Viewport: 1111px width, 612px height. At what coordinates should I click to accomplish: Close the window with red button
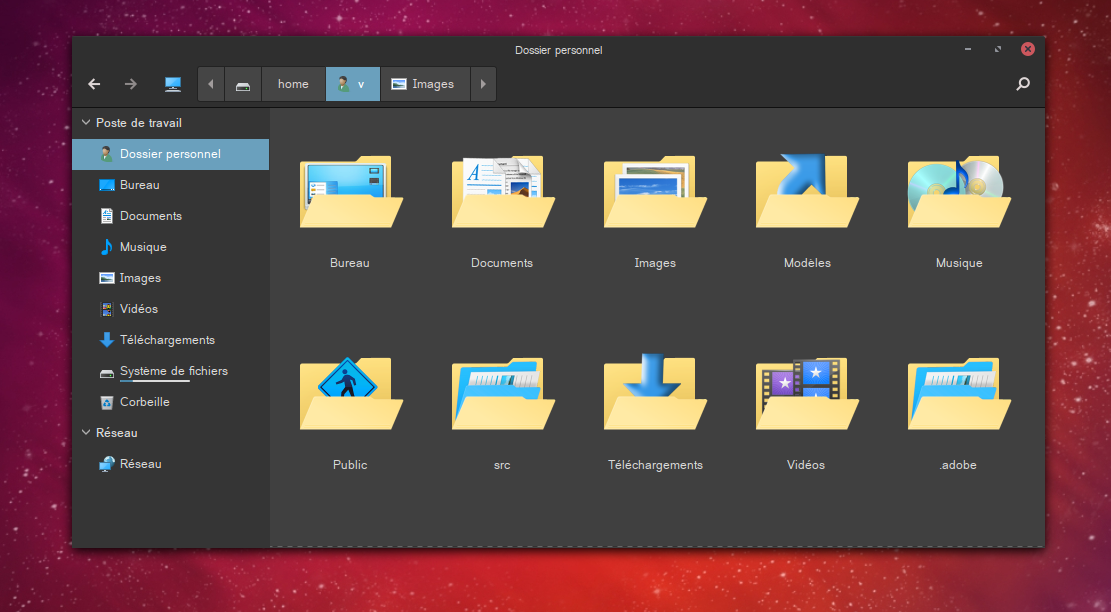1027,49
